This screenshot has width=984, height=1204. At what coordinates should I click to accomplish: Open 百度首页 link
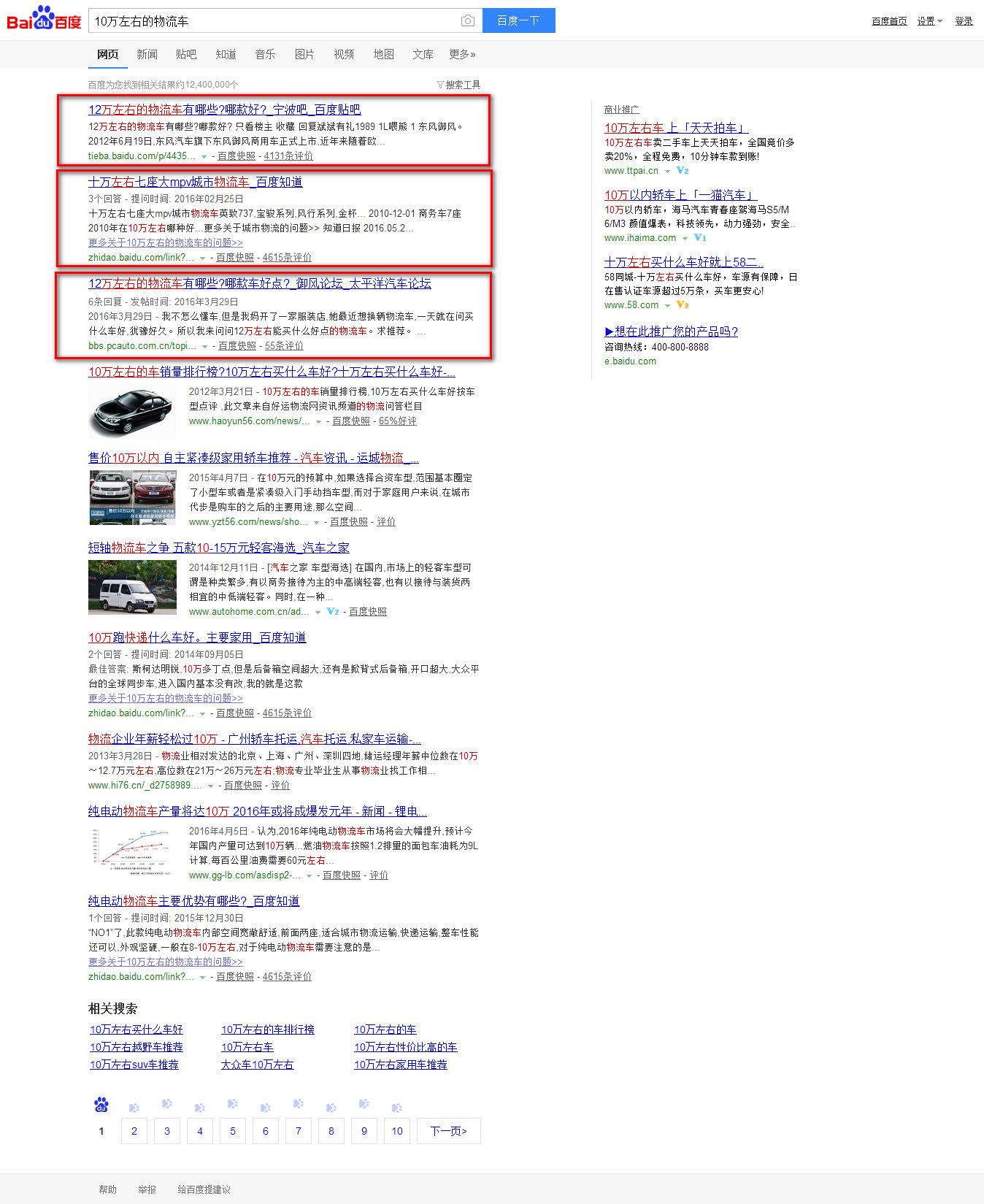889,21
